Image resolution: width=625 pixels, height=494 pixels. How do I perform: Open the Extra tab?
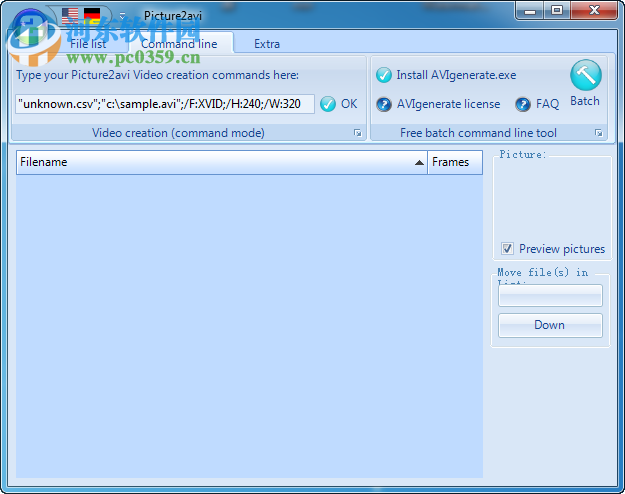point(267,43)
